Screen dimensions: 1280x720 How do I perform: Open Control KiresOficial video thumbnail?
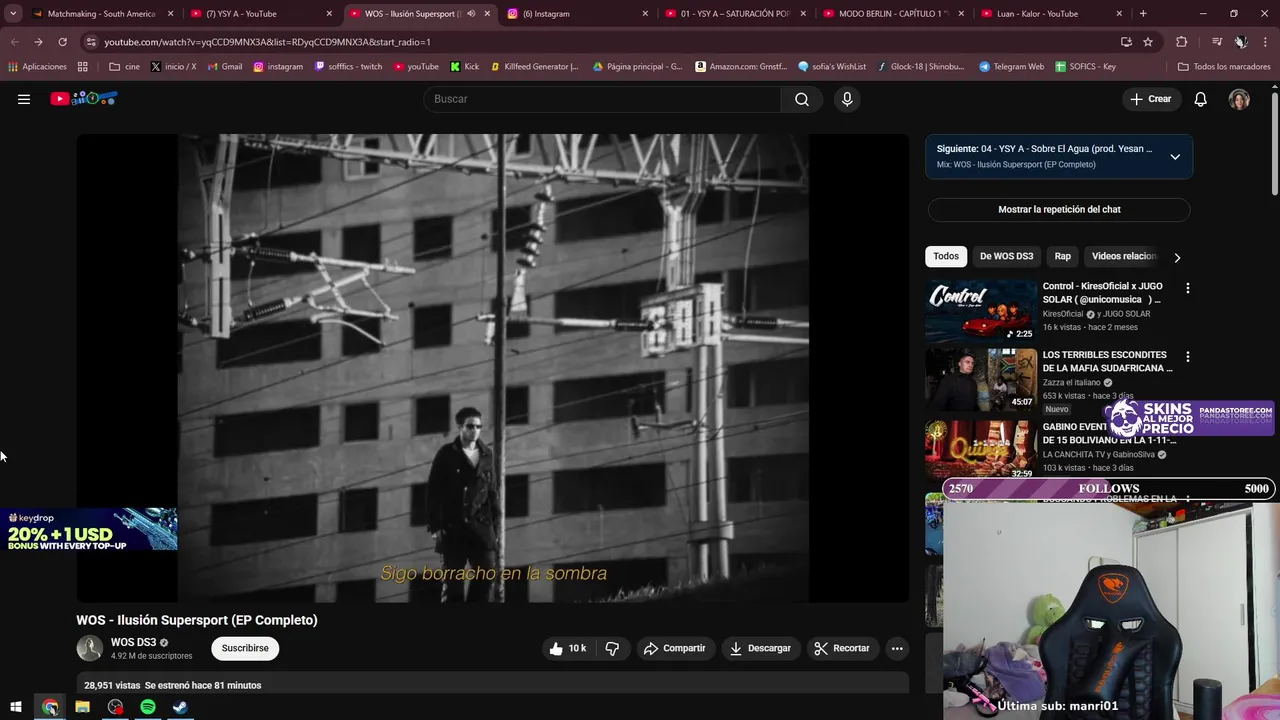point(981,311)
